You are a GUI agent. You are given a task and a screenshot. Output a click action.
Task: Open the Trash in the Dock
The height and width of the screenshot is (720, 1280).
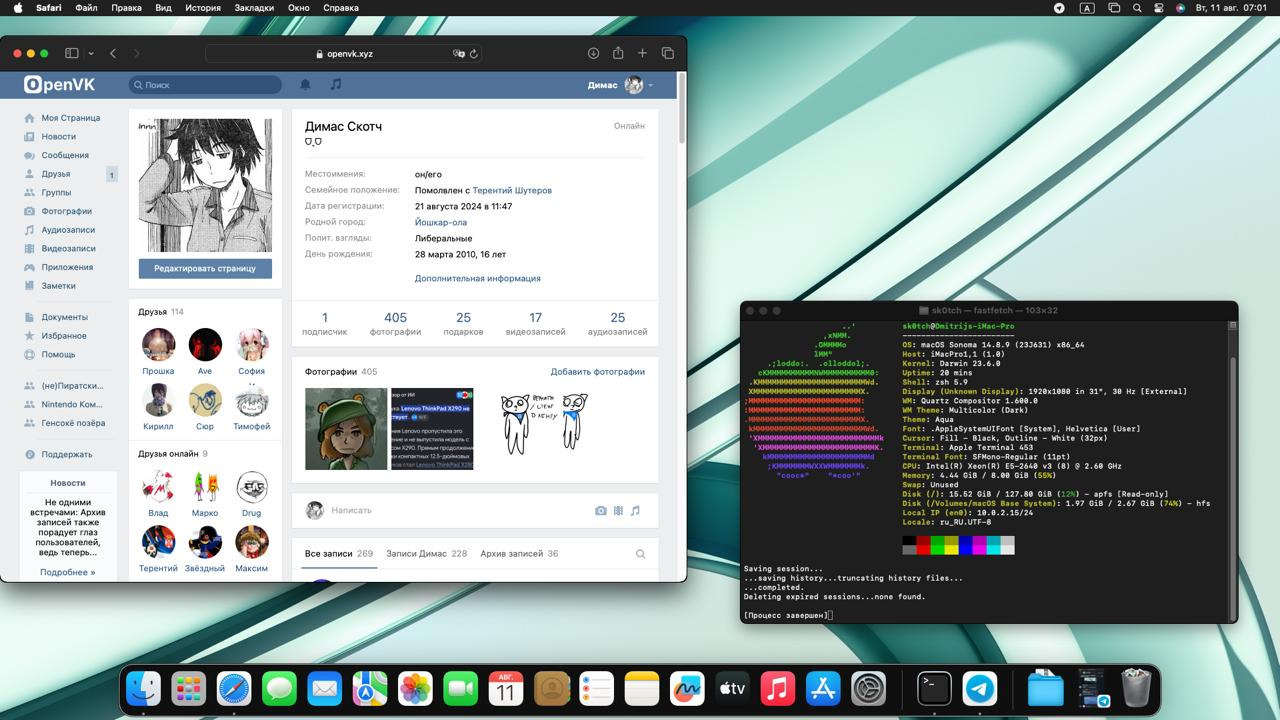[x=1135, y=689]
